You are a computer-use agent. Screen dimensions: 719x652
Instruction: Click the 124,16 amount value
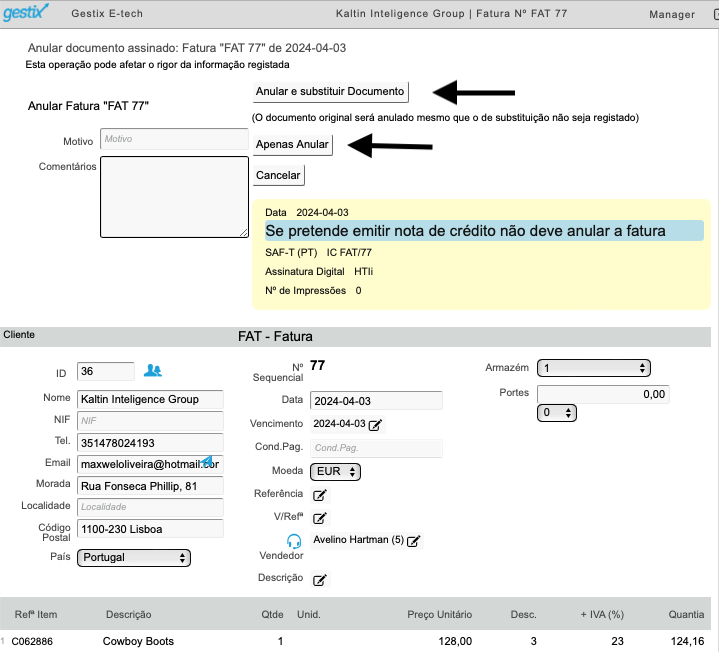tap(687, 641)
